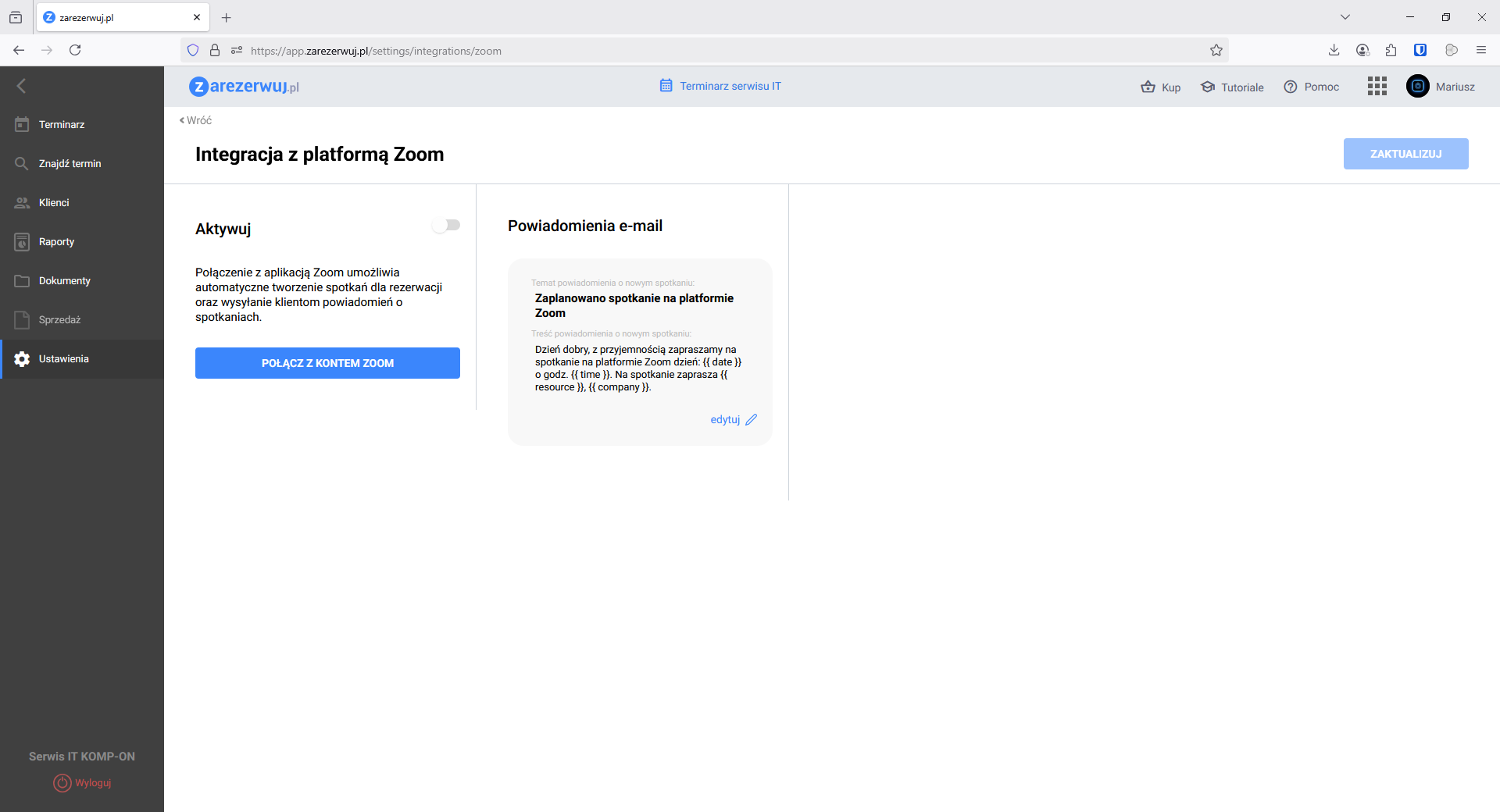The height and width of the screenshot is (812, 1500).
Task: Open a new browser tab
Action: click(x=227, y=17)
